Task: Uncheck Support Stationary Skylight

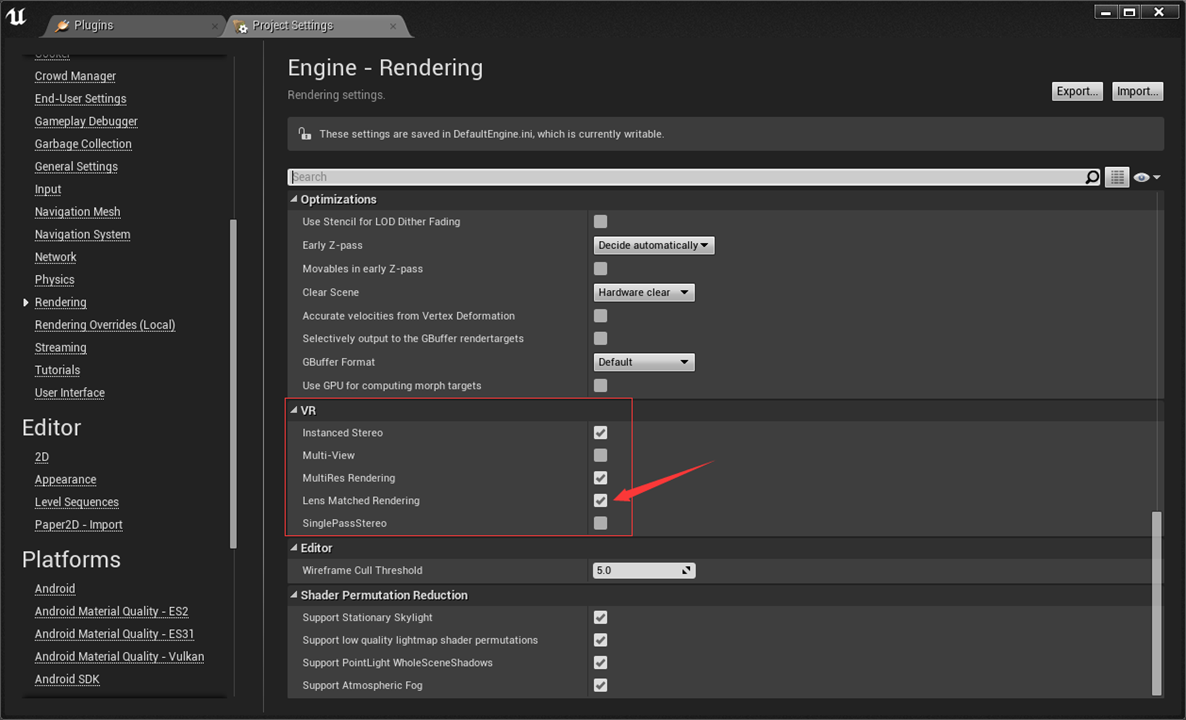Action: tap(600, 617)
